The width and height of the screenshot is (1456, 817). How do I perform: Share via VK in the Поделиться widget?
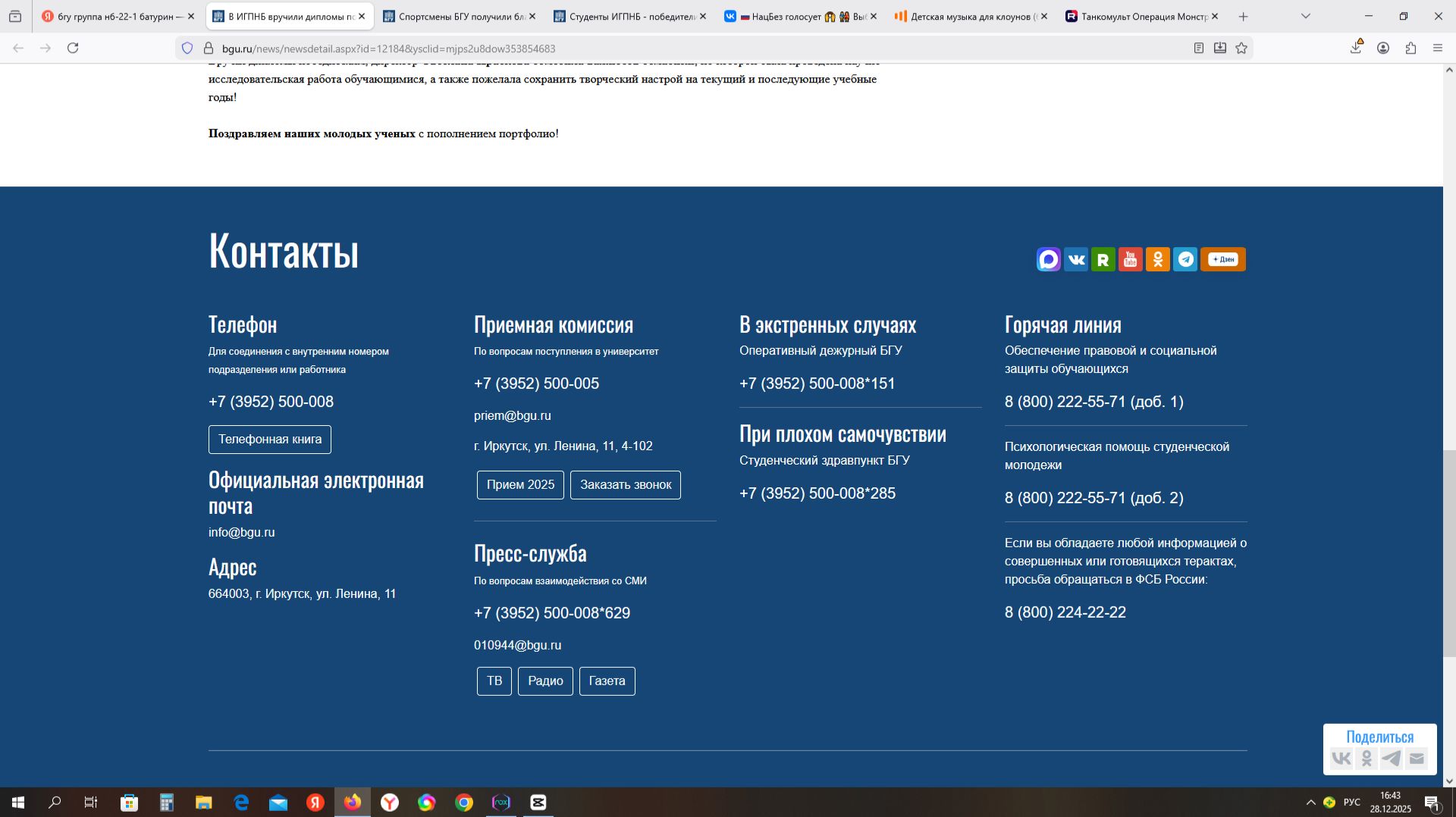click(x=1341, y=758)
